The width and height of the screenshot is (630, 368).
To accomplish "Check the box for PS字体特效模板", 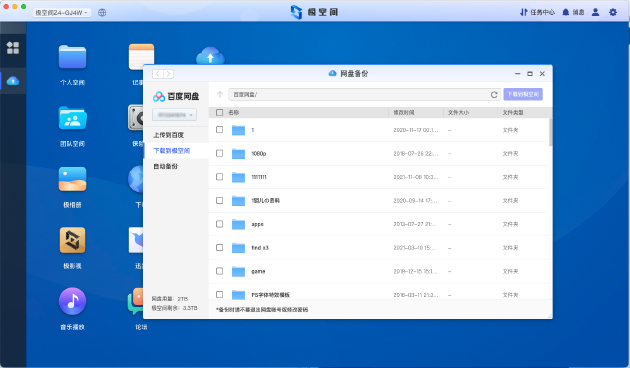I will [219, 294].
